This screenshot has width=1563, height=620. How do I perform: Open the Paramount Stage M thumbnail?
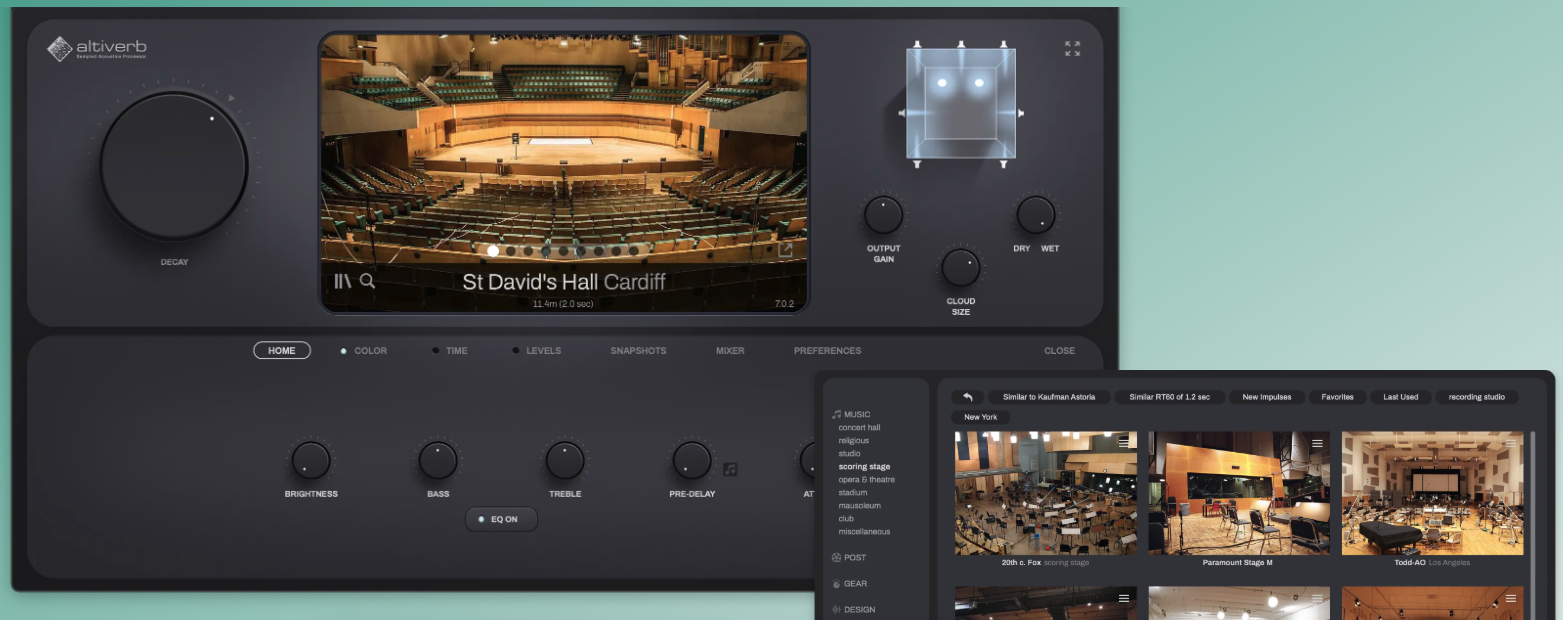click(x=1239, y=493)
